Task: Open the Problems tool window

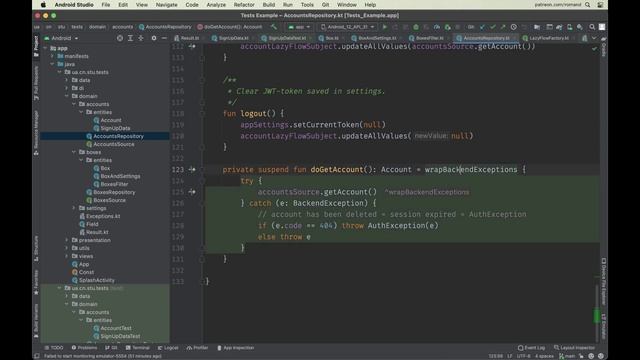Action: [x=84, y=348]
